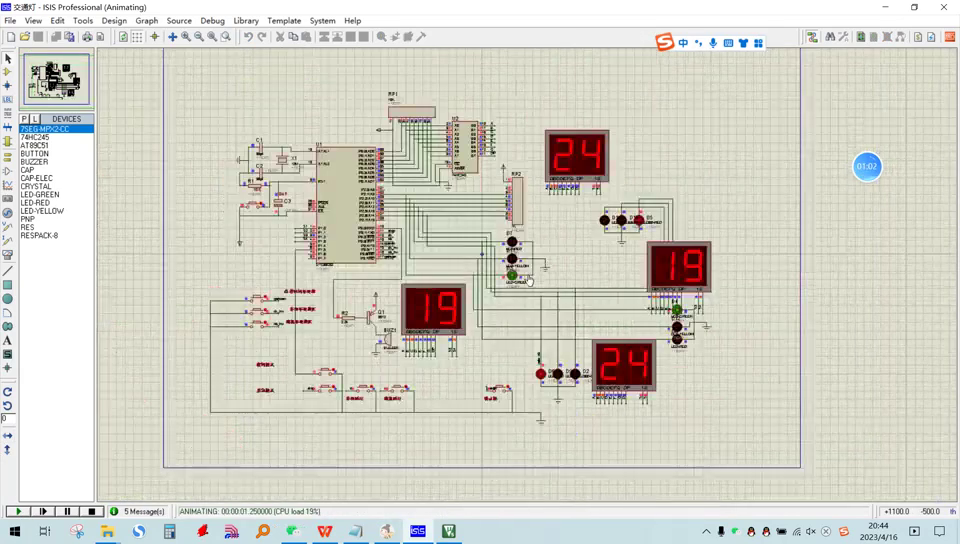Select the arrow Selection Mode tool

(8, 59)
